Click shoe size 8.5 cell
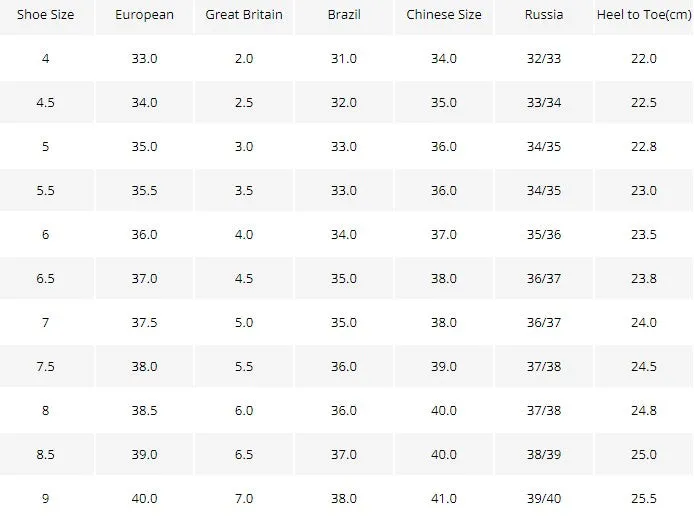This screenshot has width=694, height=516. [x=46, y=454]
